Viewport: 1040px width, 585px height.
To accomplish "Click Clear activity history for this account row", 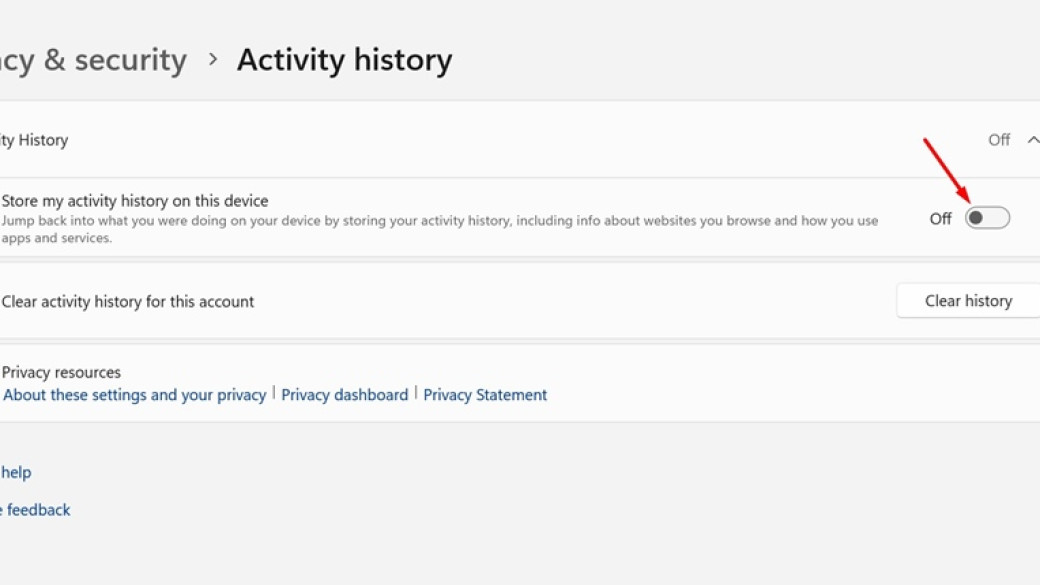I will tap(520, 301).
